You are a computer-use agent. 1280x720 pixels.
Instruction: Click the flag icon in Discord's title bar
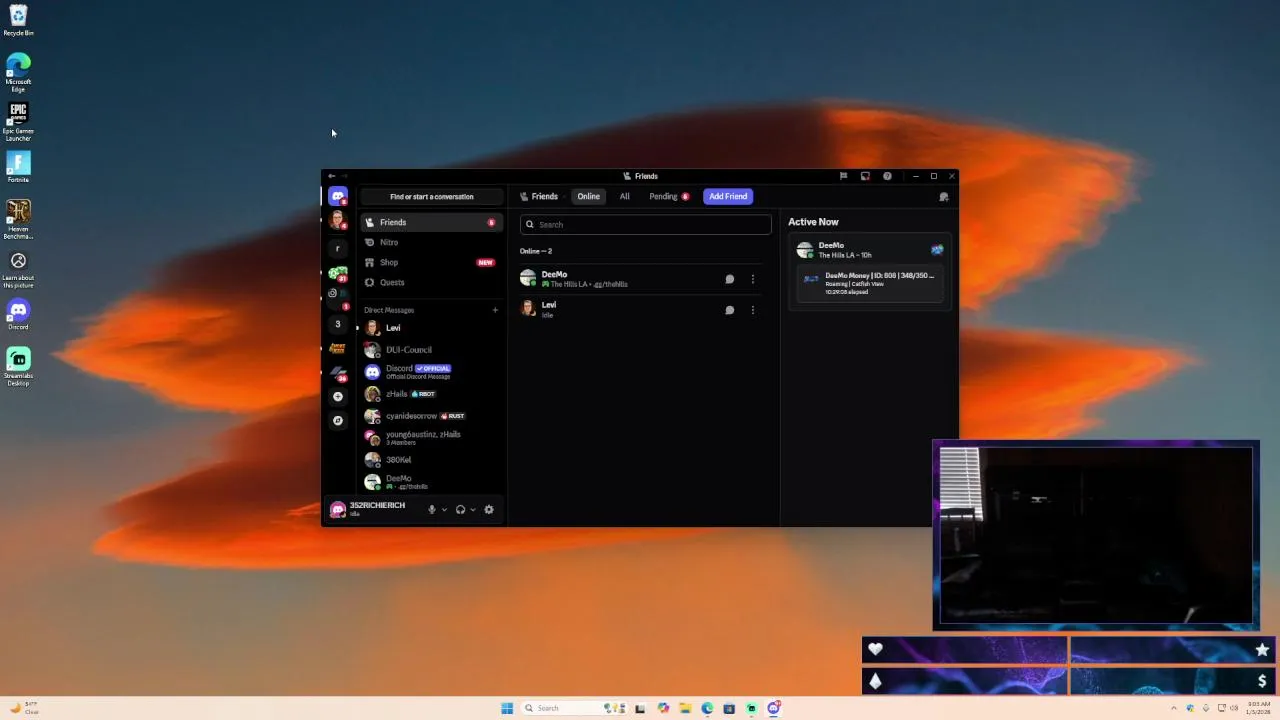[x=843, y=176]
